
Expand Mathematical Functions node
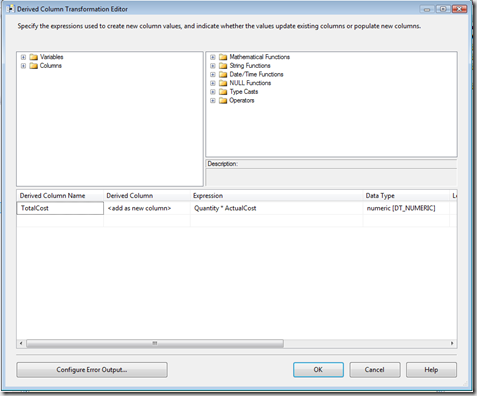tap(213, 57)
